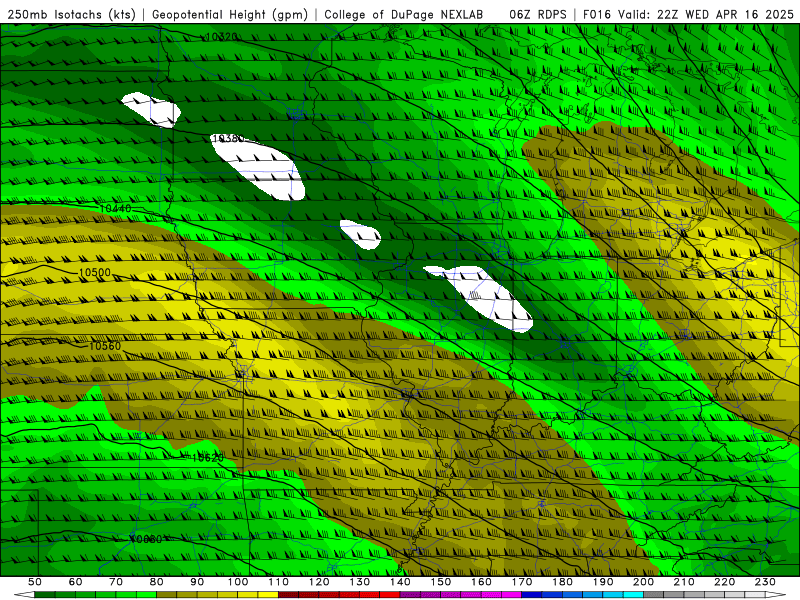Click the cyan swatch just left of 200

pos(633,595)
